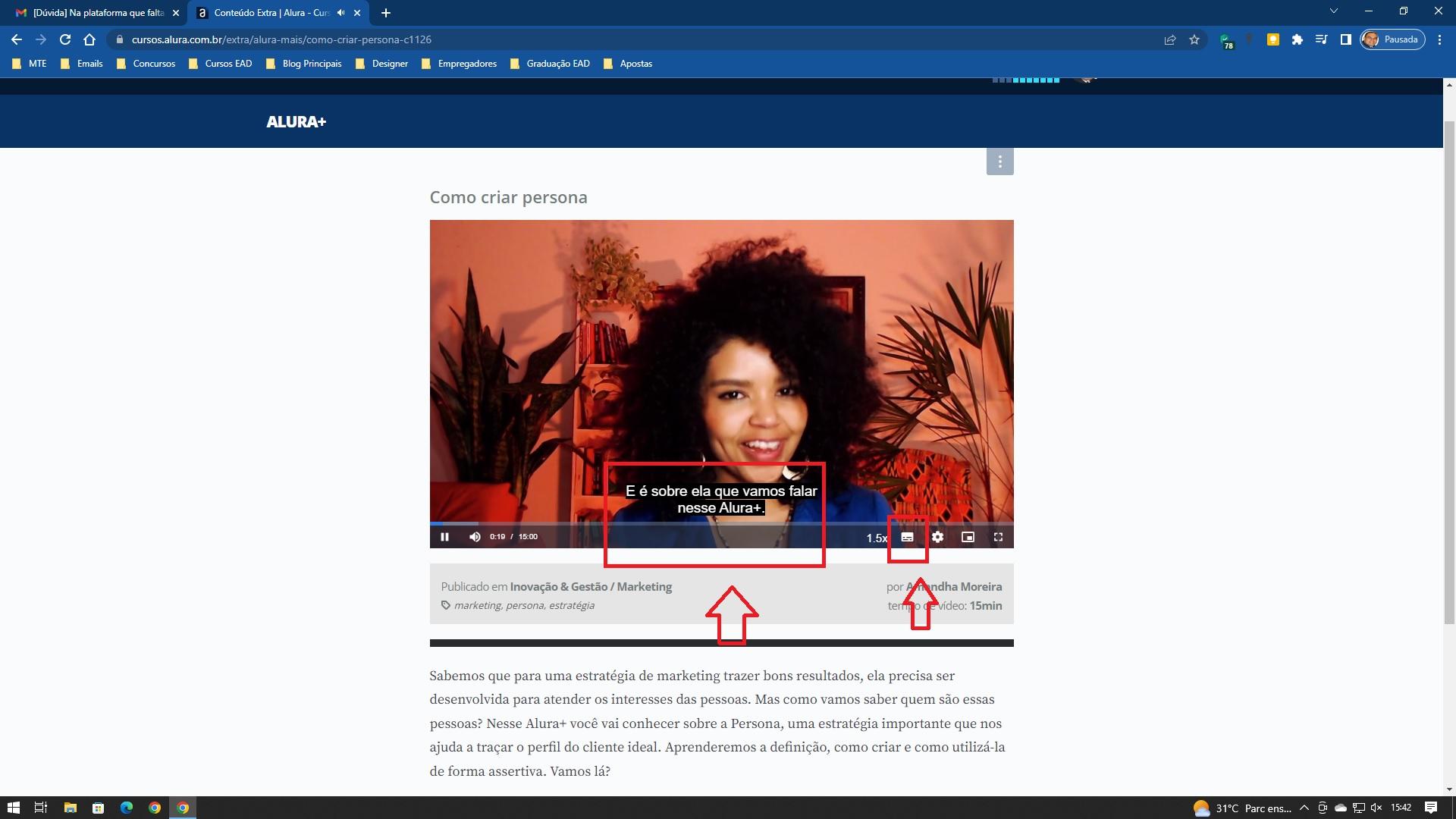The image size is (1456, 819).
Task: Open Apostas bookmarks folder
Action: [628, 64]
